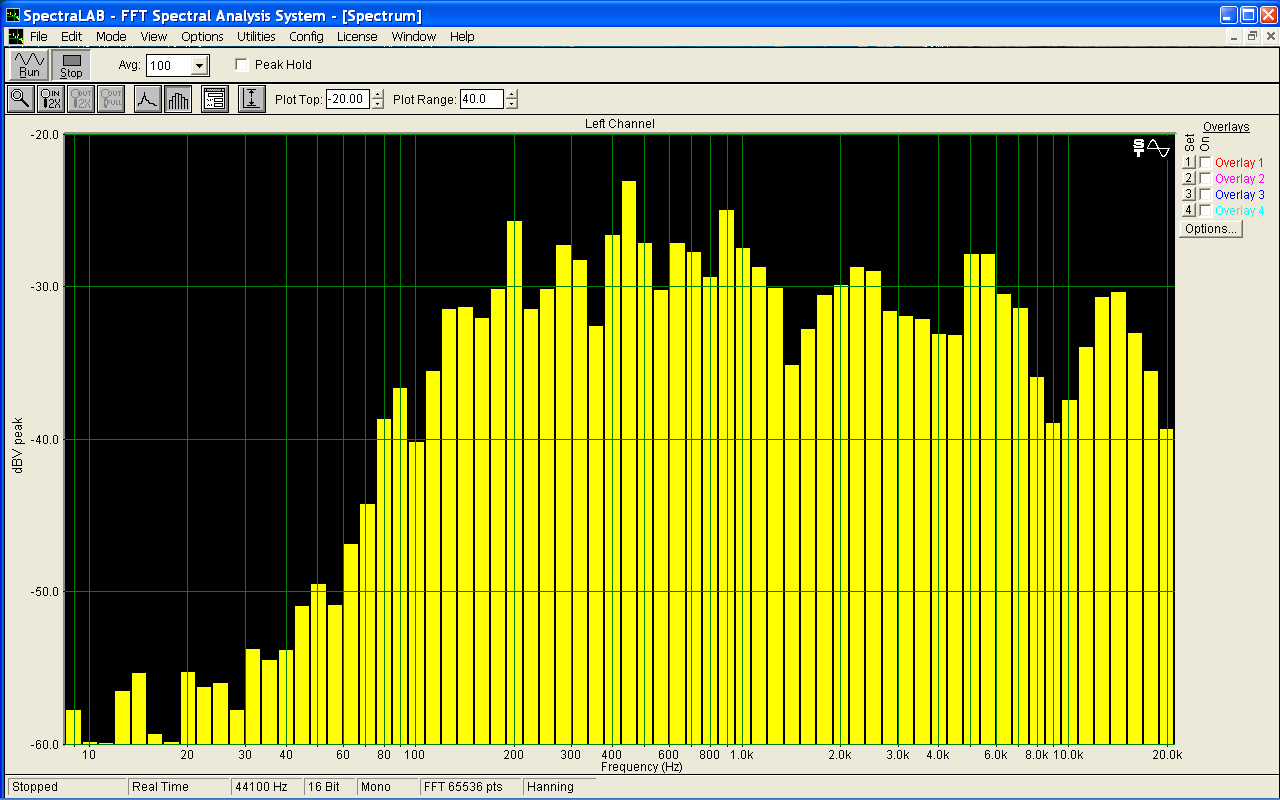Select the magnifier zoom tool
The height and width of the screenshot is (800, 1280).
point(20,99)
